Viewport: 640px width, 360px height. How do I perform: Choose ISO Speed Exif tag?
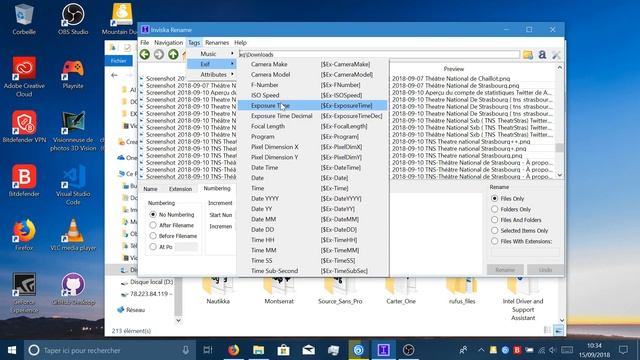(312, 95)
